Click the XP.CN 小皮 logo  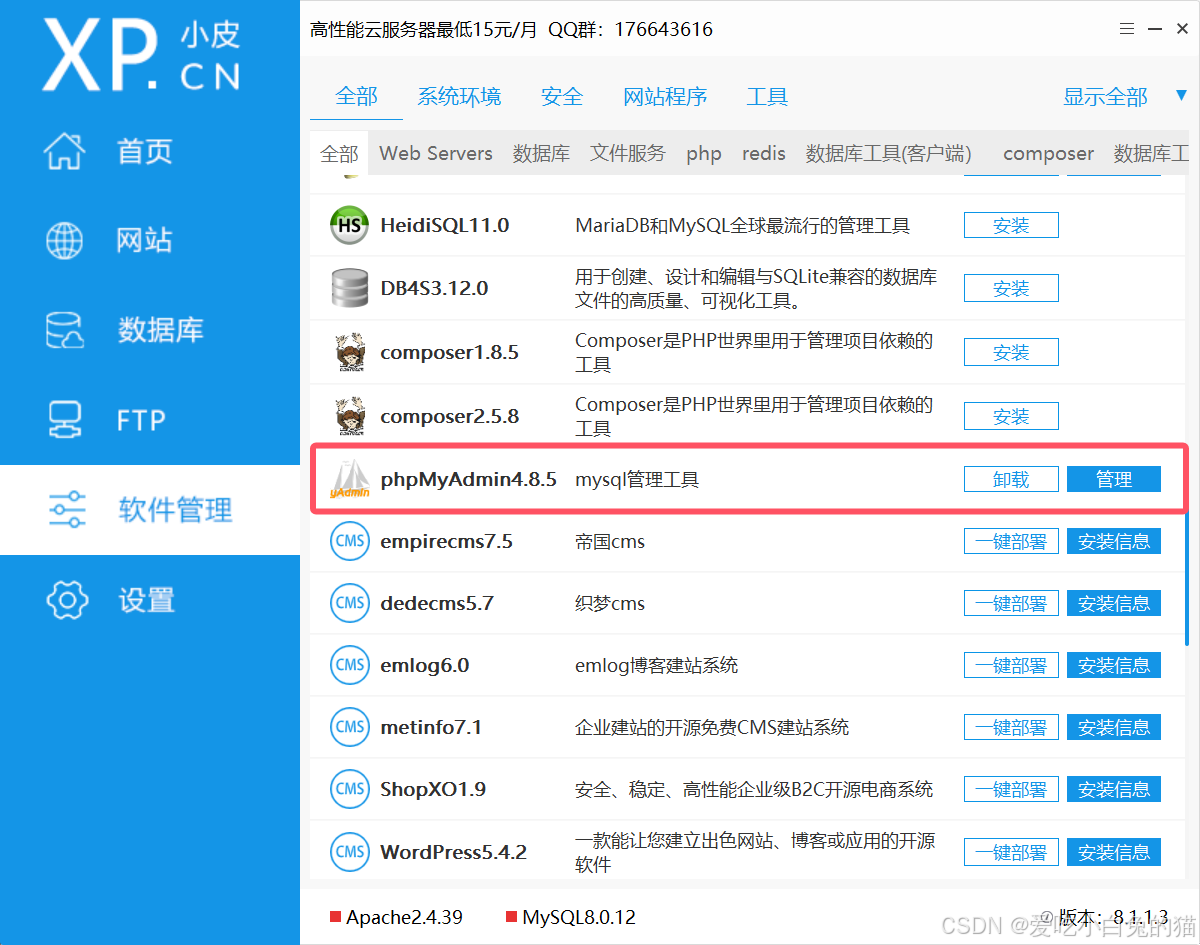pyautogui.click(x=142, y=55)
